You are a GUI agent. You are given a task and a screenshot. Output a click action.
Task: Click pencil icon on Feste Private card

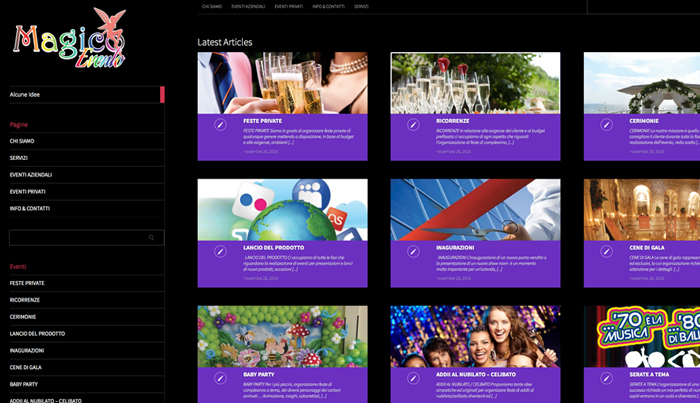pos(220,125)
